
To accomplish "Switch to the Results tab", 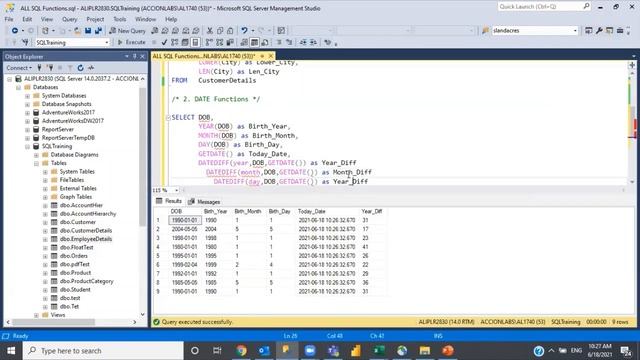I will pyautogui.click(x=169, y=201).
